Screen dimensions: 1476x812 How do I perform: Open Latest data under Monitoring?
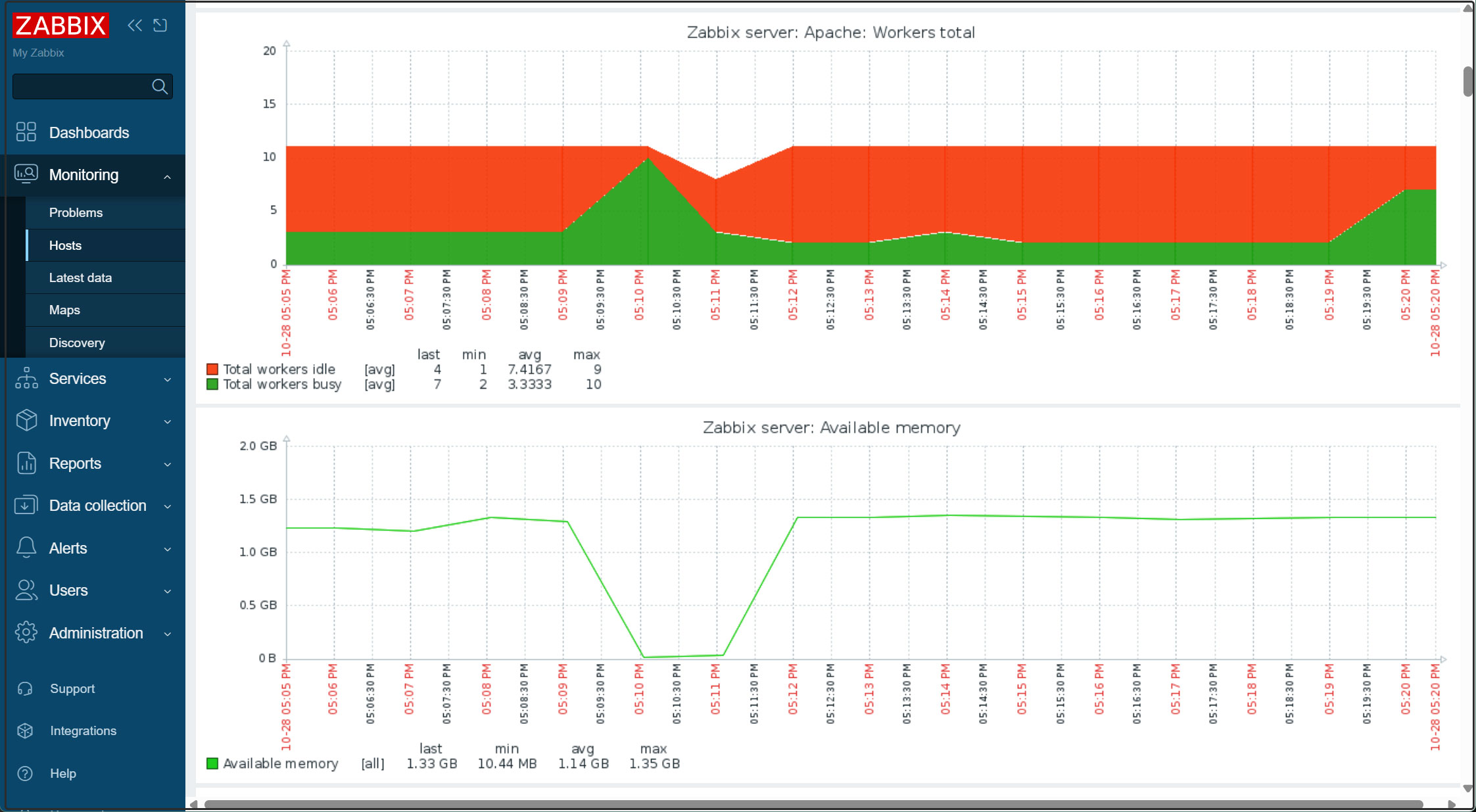[80, 277]
